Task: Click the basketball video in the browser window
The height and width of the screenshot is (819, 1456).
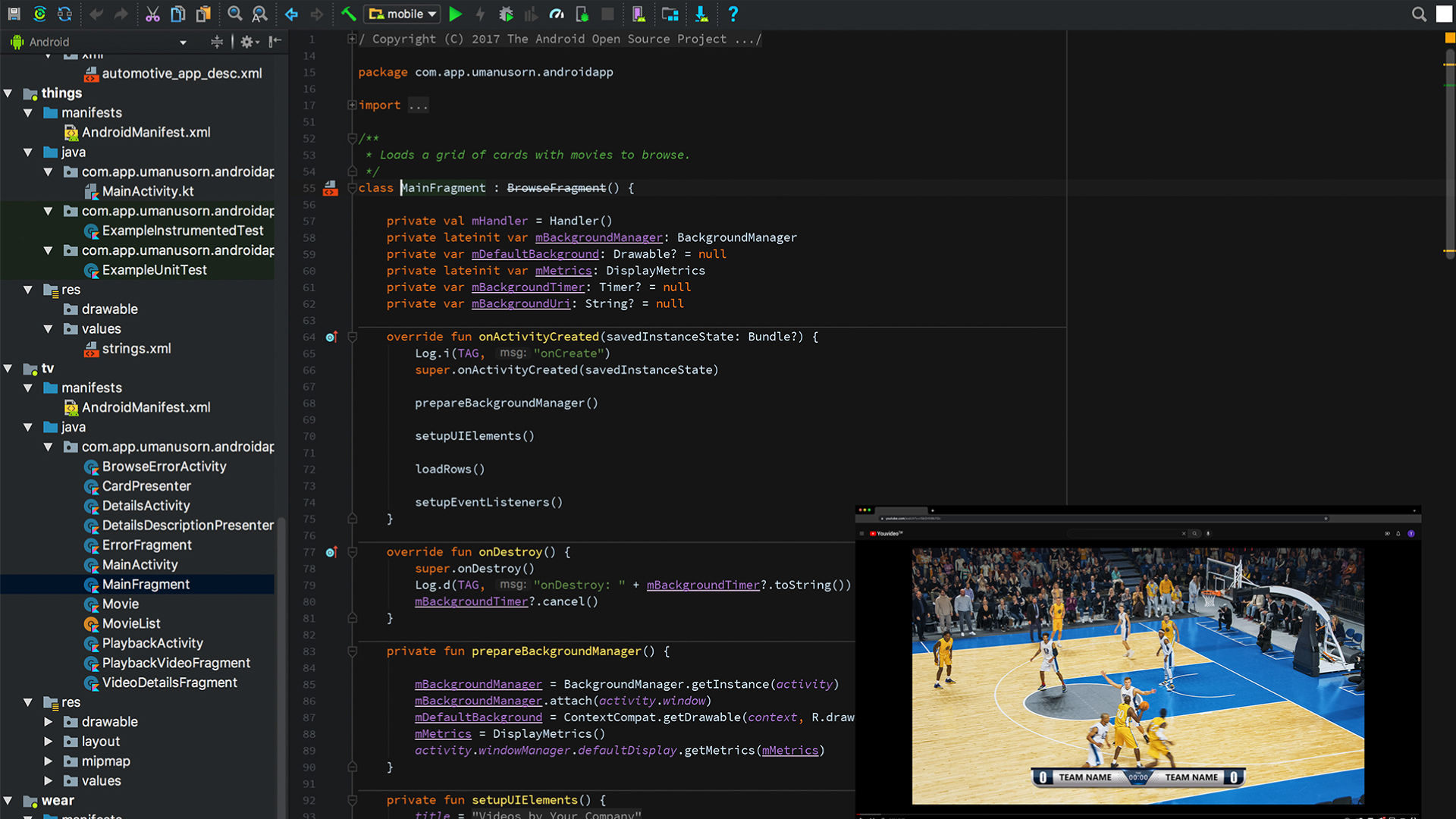Action: [1137, 675]
